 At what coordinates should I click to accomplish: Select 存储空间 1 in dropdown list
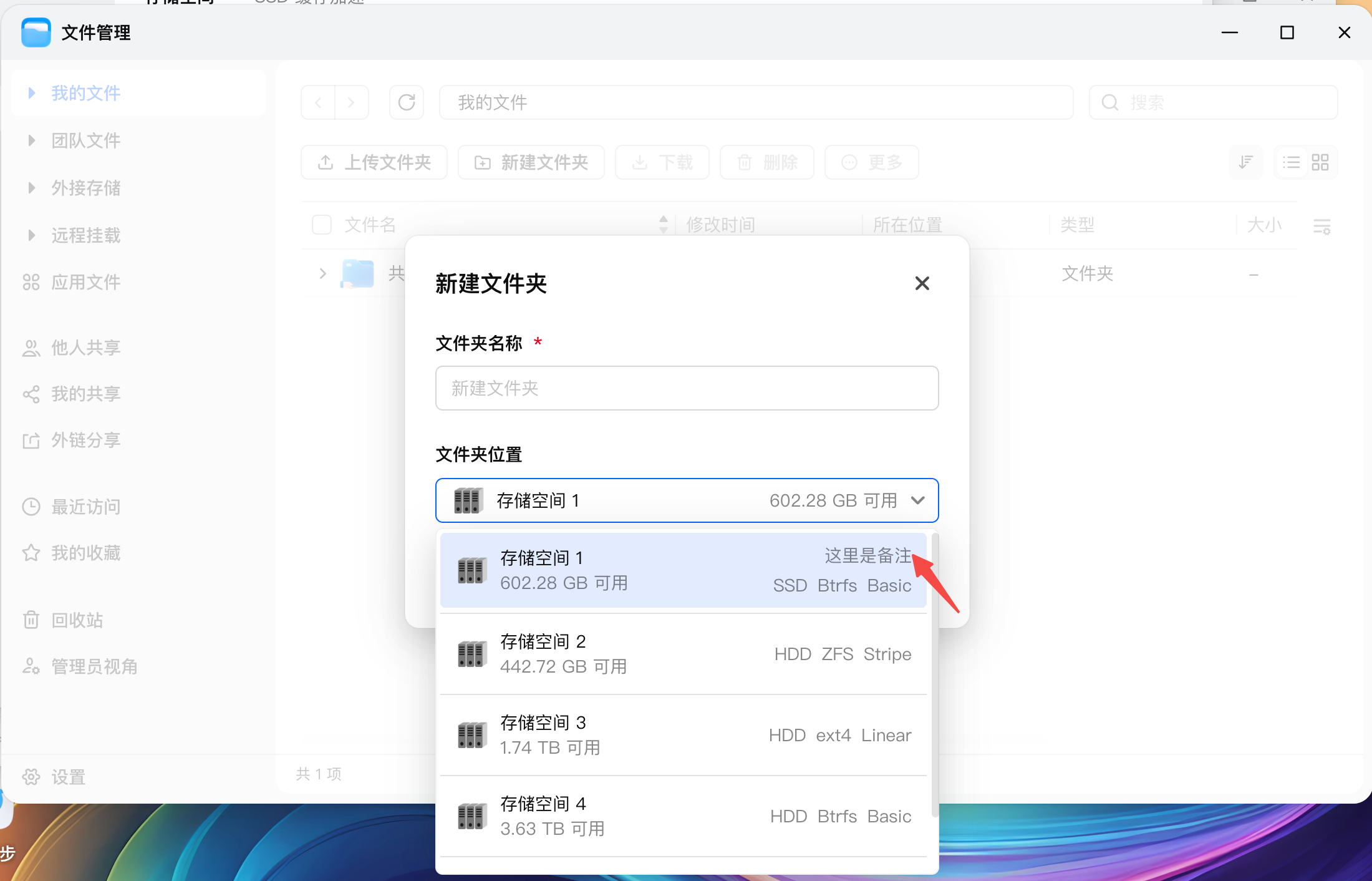(683, 570)
